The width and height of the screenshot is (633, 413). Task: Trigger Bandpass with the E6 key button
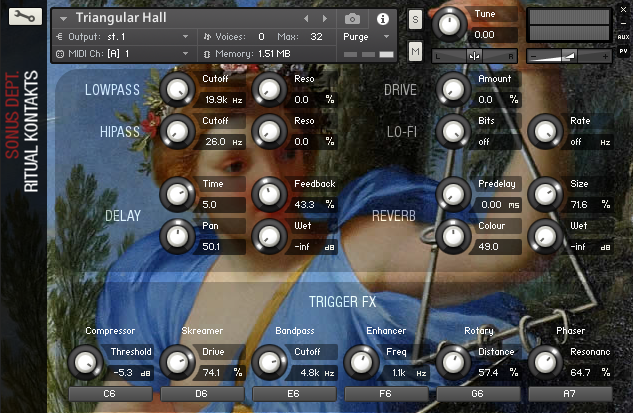(x=294, y=394)
